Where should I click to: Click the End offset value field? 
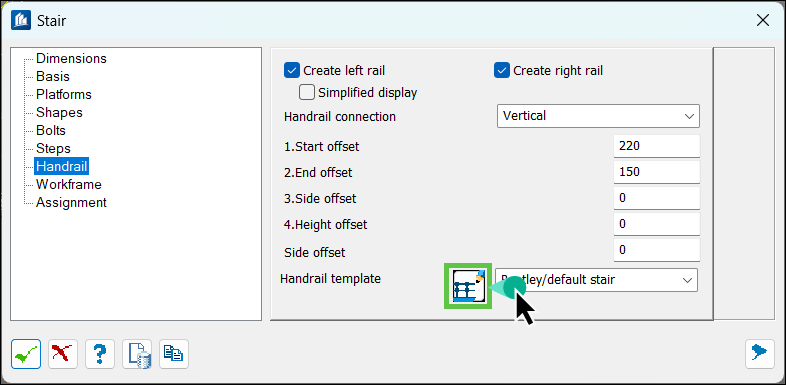tap(657, 172)
